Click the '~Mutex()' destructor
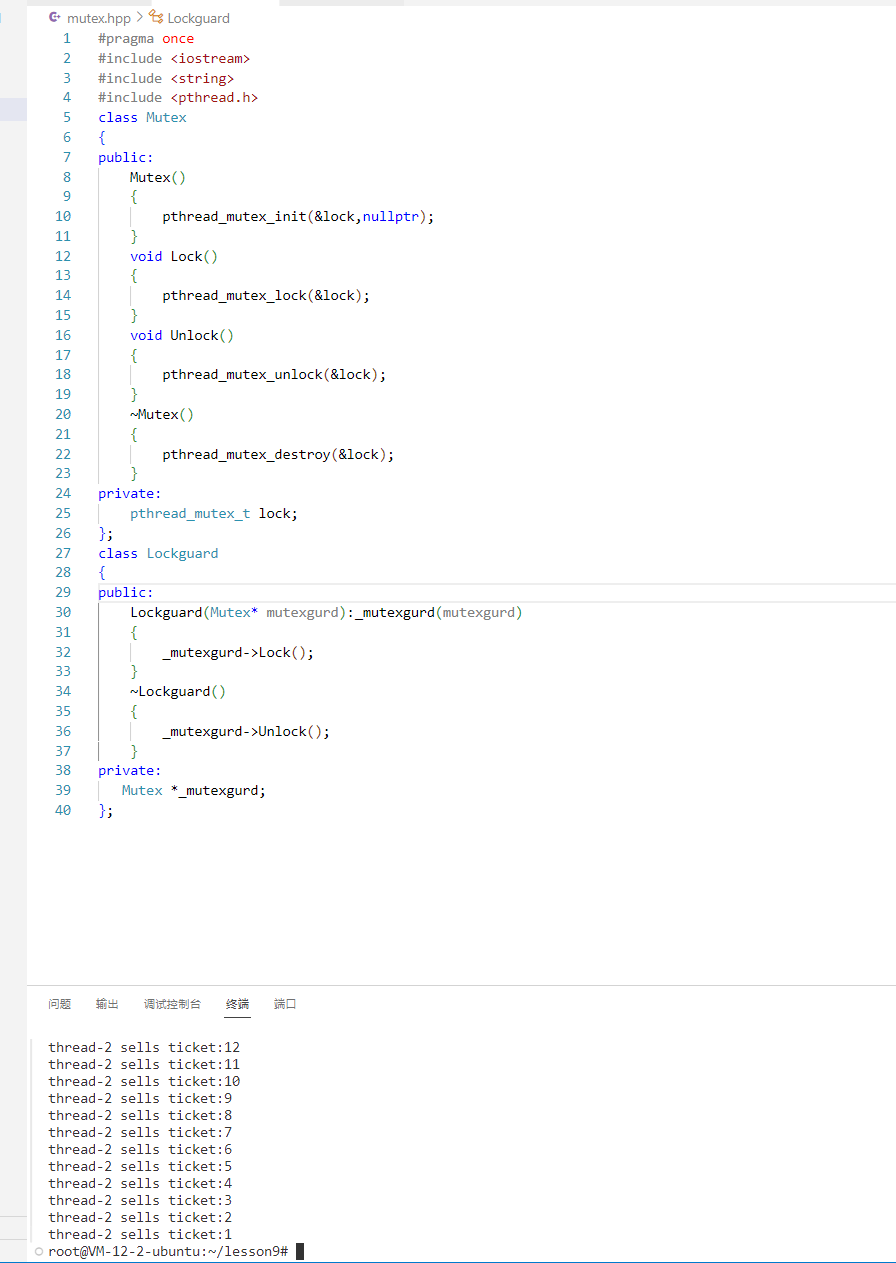 tap(162, 414)
